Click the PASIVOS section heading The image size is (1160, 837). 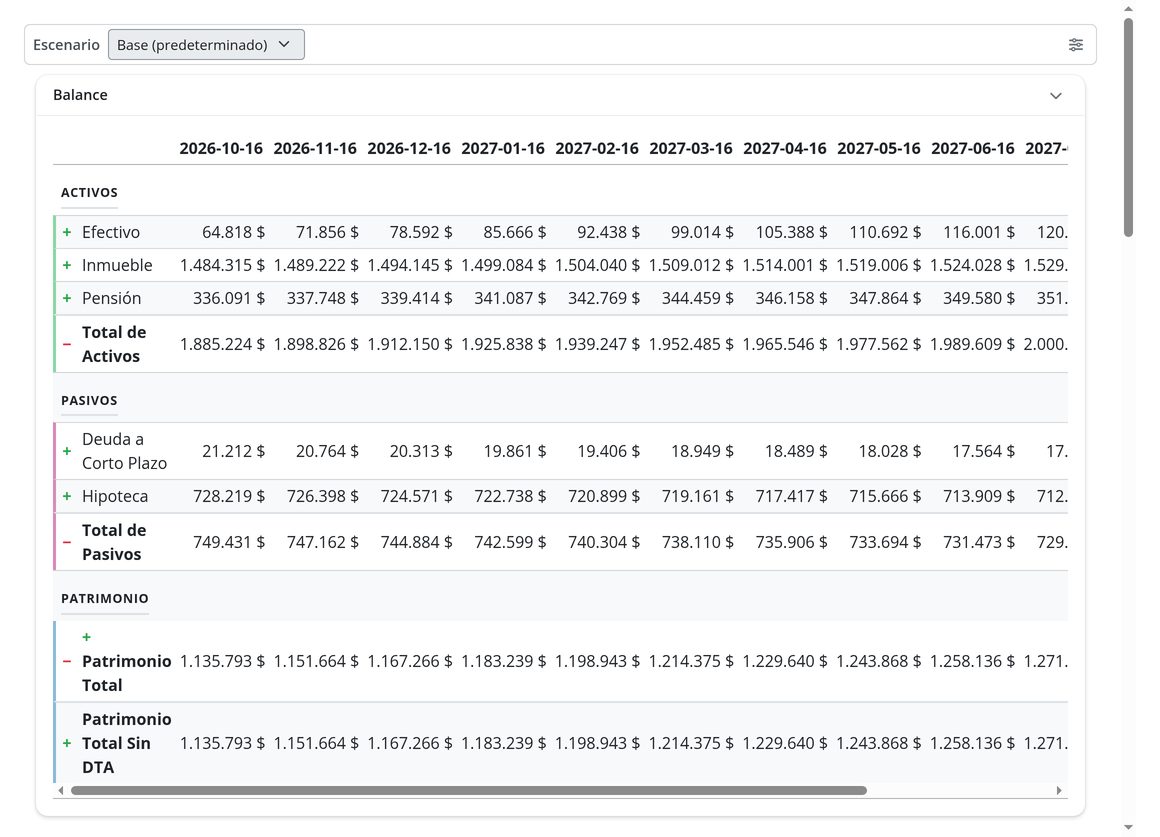pyautogui.click(x=90, y=400)
